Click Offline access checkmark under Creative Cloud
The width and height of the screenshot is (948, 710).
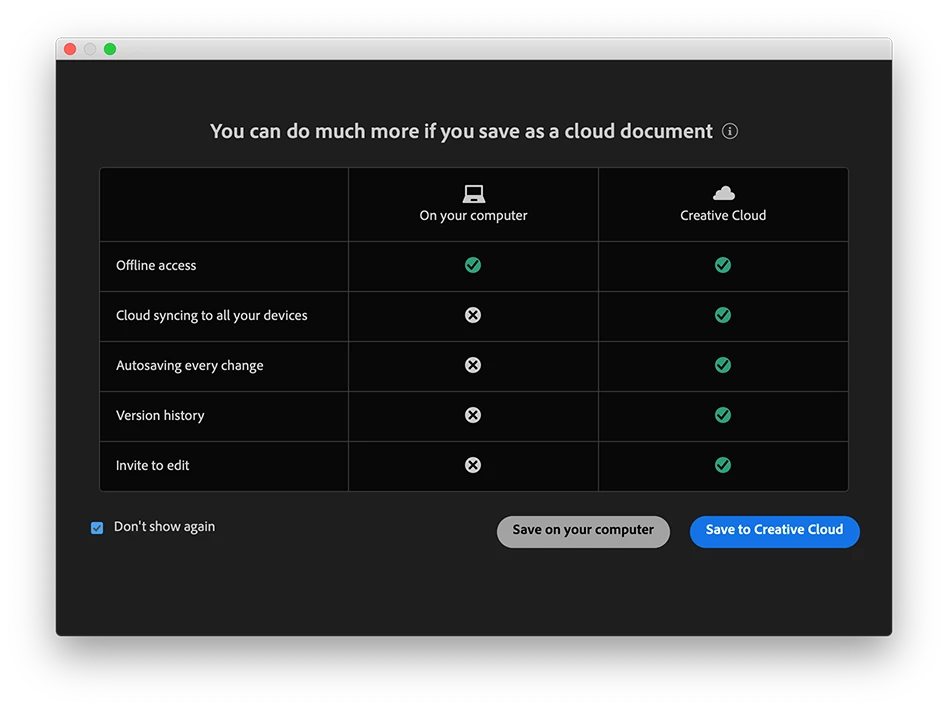tap(723, 265)
